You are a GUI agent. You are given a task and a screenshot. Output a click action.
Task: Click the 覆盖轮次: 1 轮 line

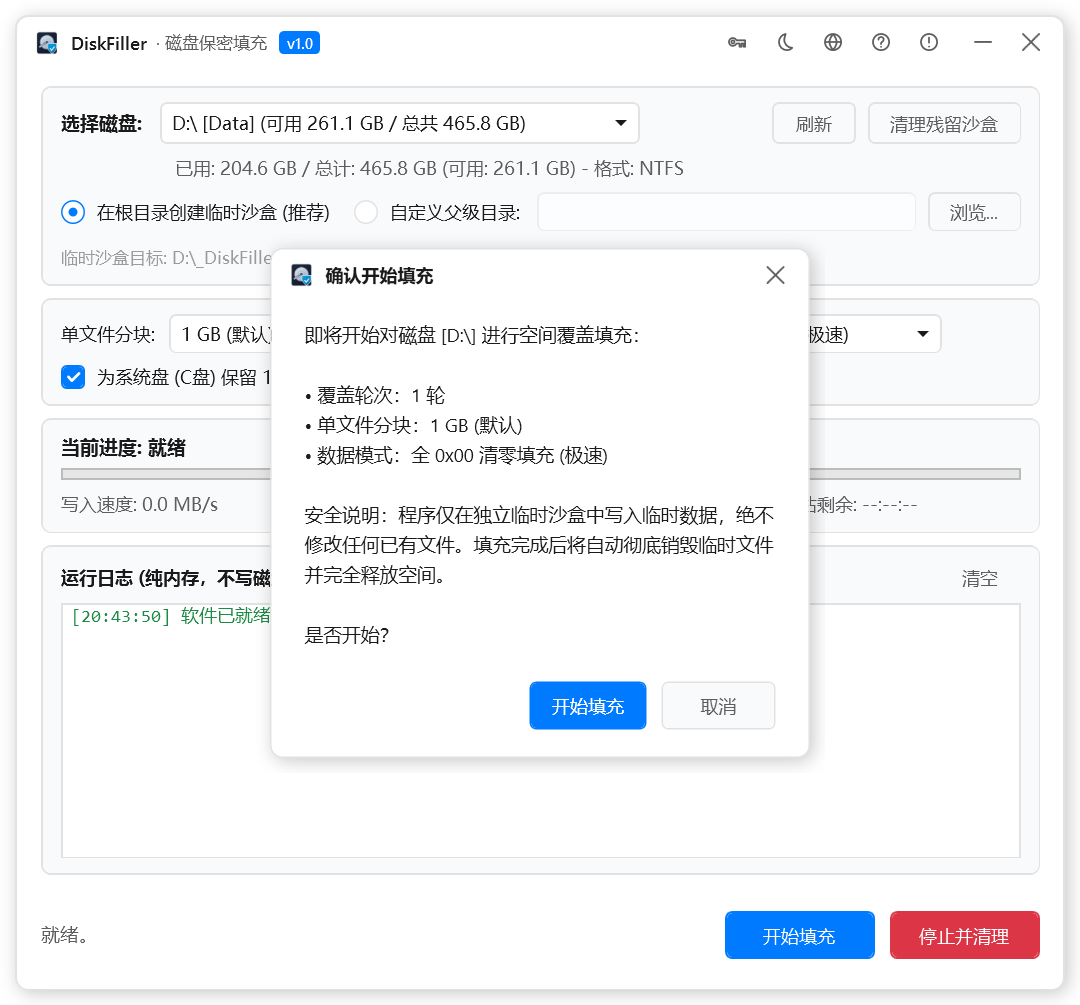coord(375,395)
